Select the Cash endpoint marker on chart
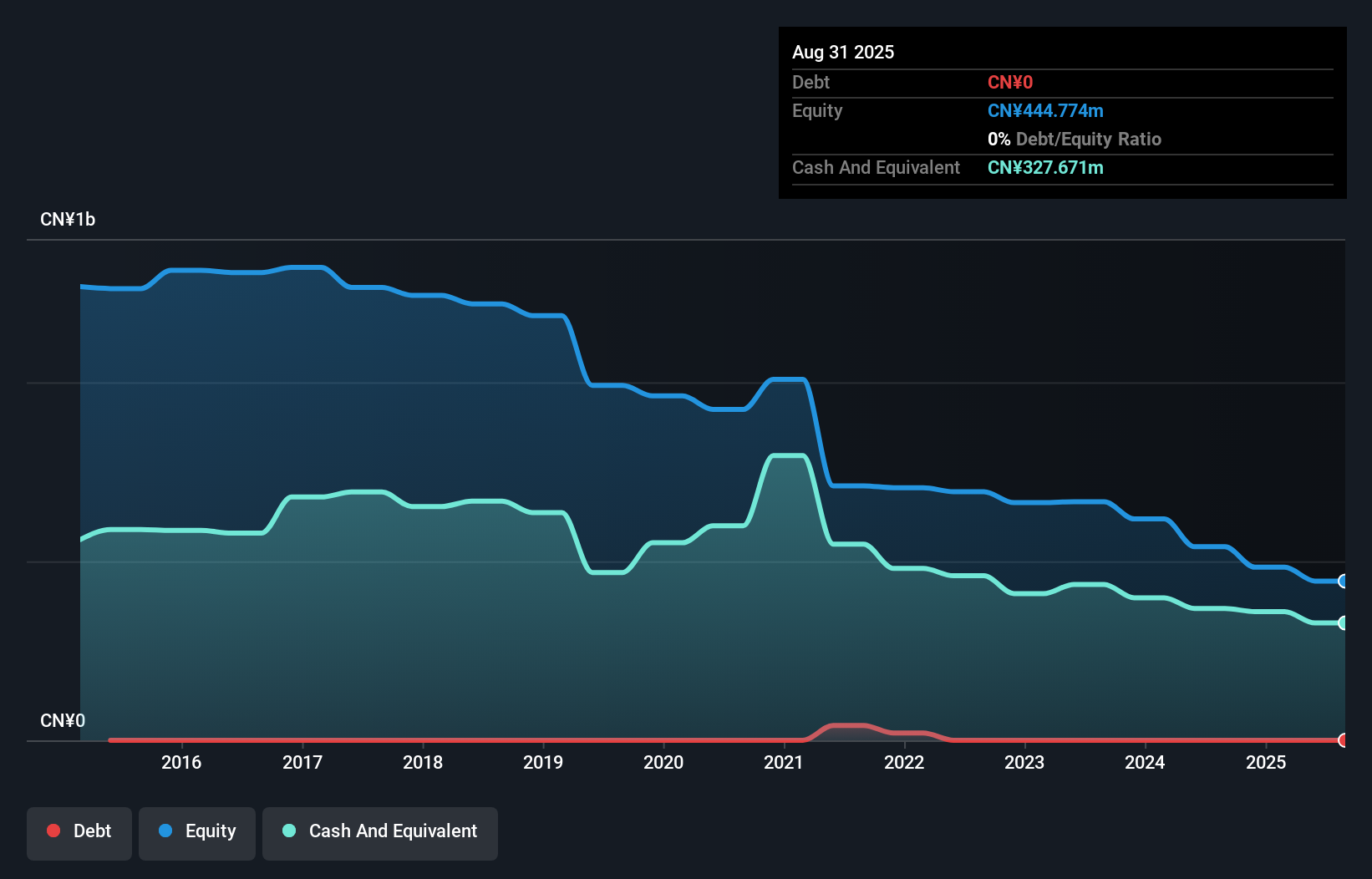 1344,622
